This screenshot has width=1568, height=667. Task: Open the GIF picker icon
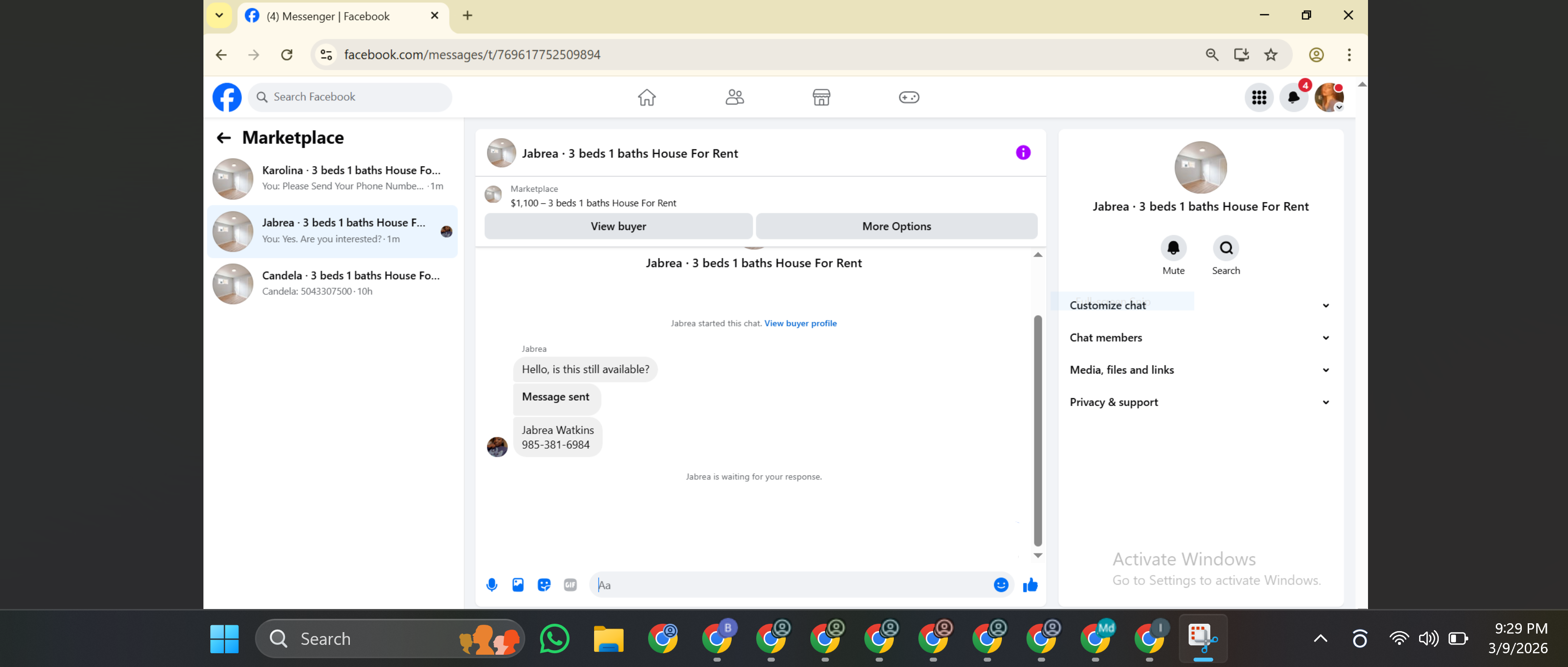point(570,585)
